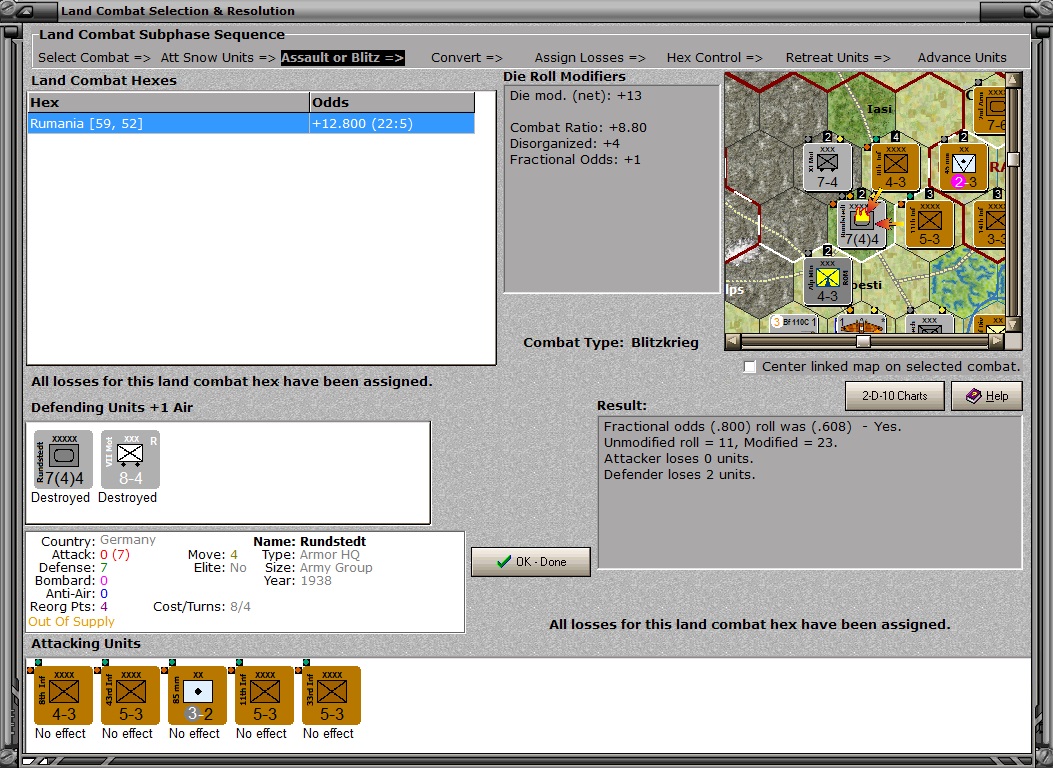Click the 2-3 paratroop unit on map

pyautogui.click(x=964, y=166)
